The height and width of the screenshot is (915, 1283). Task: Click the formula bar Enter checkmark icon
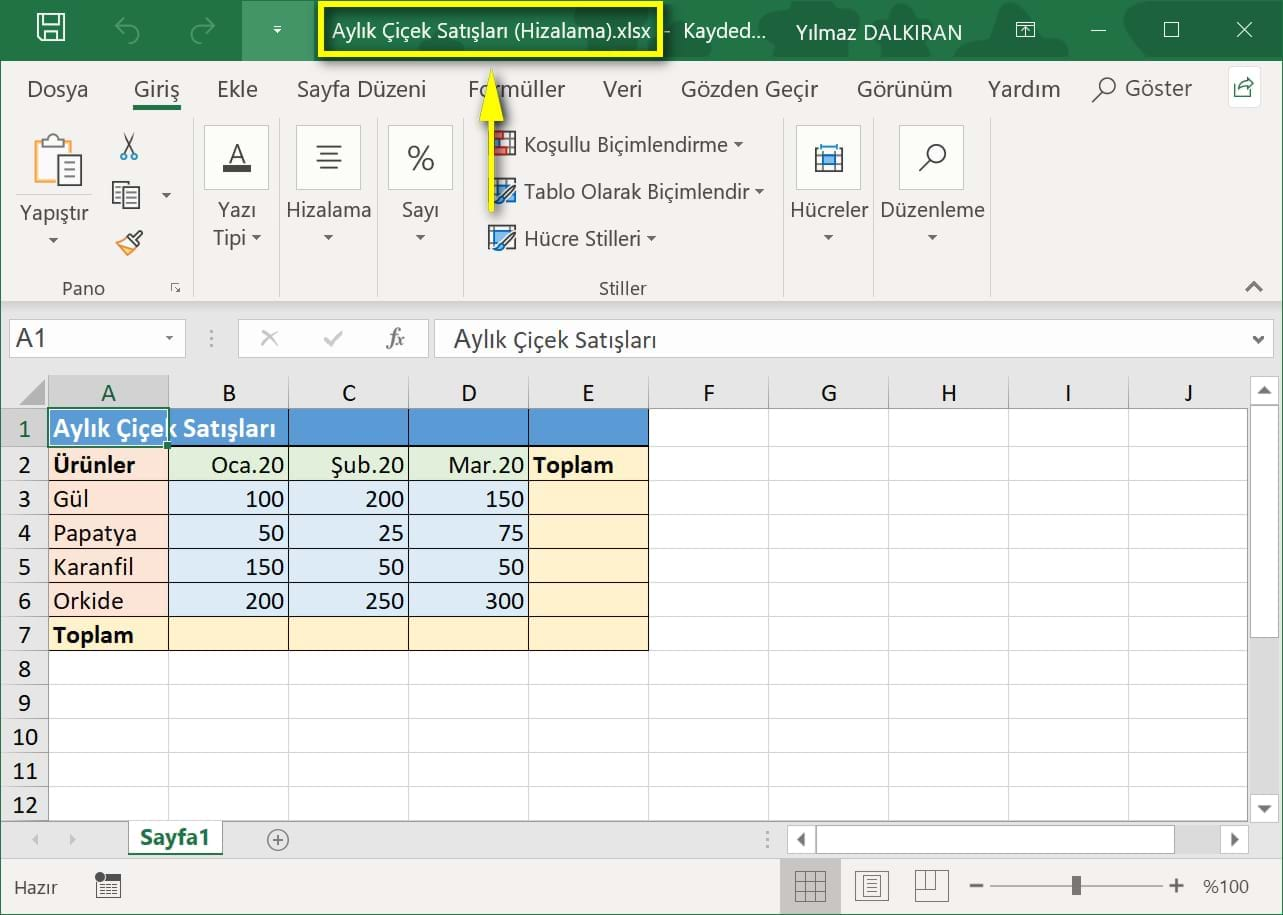tap(334, 339)
